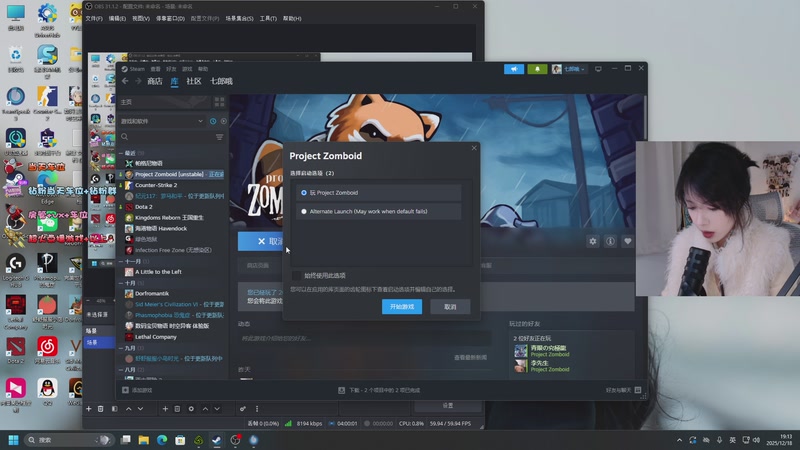Collapse the 九月 games group
Viewport: 800px width, 450px height.
(x=121, y=348)
